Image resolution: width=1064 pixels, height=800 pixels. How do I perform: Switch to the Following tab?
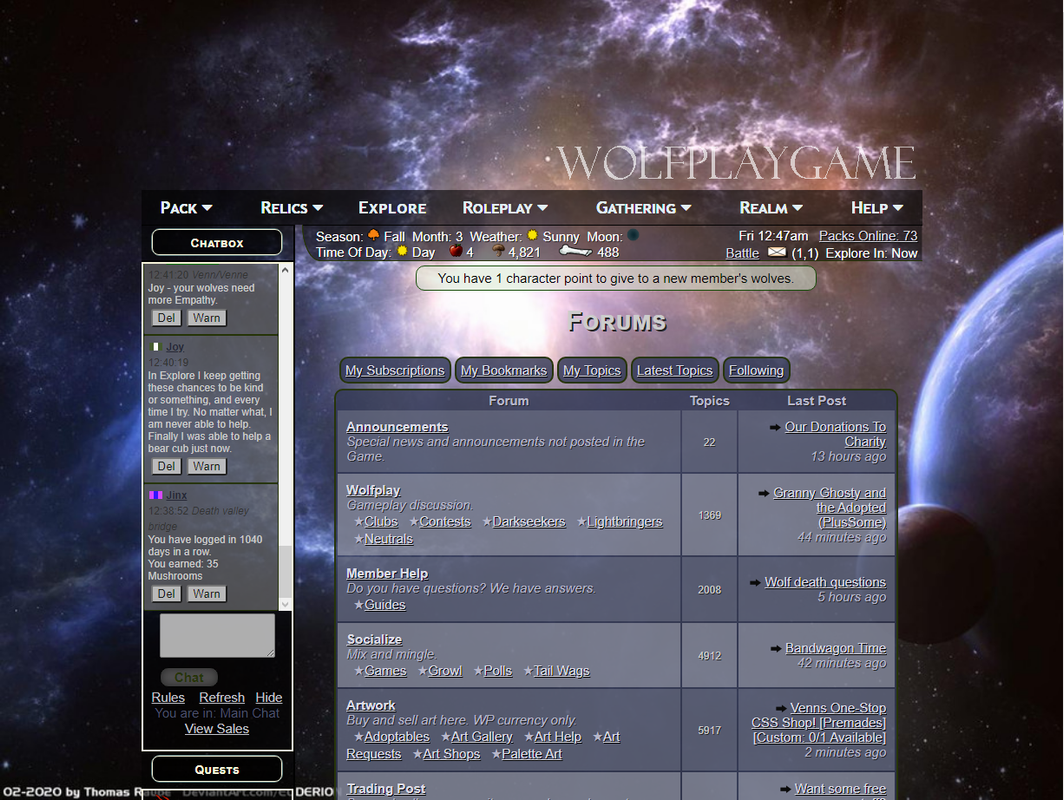click(756, 370)
